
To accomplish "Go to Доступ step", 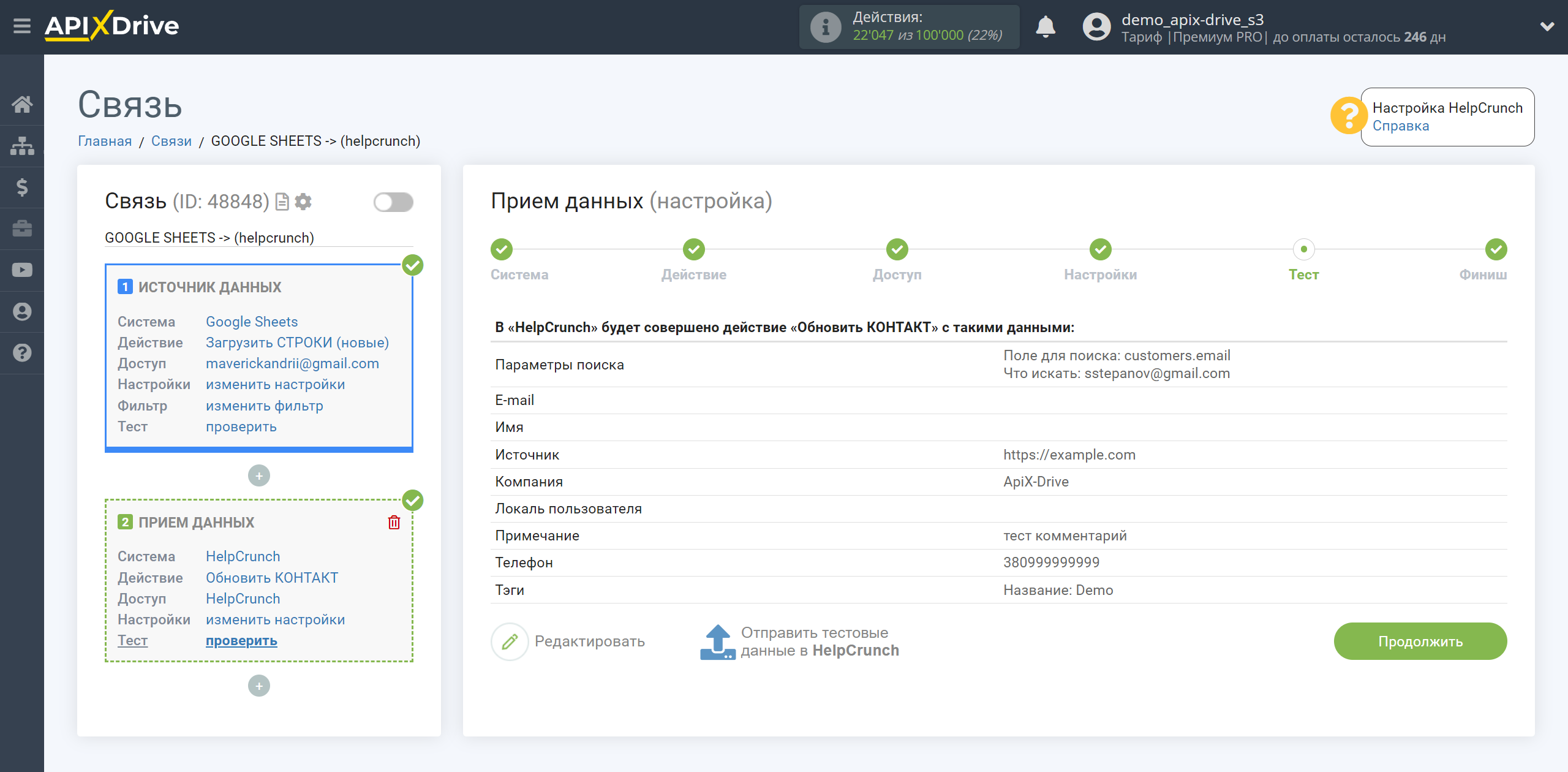I will click(897, 249).
